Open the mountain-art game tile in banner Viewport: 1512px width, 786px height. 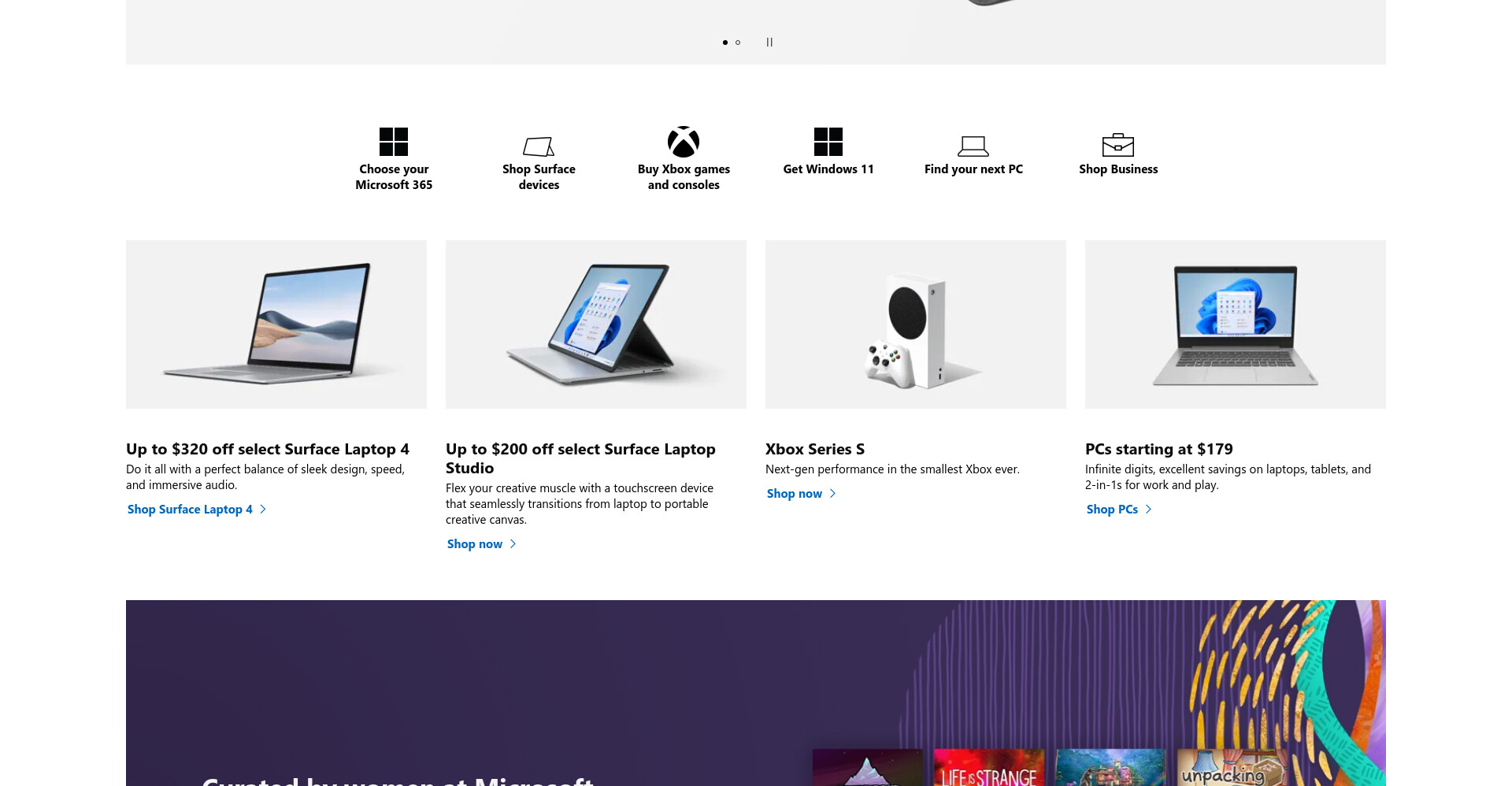click(868, 767)
